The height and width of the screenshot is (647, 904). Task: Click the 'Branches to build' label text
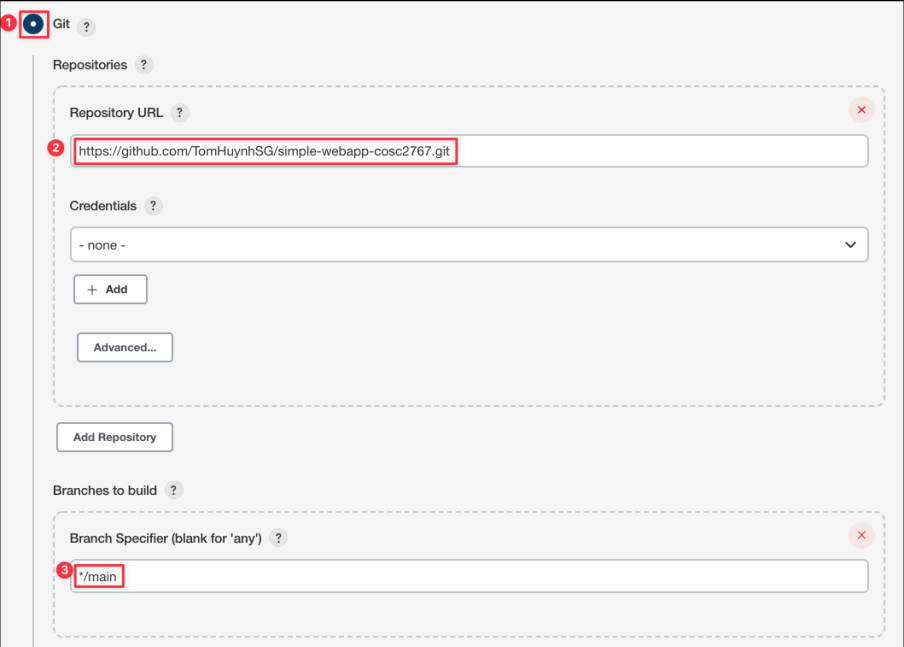click(x=105, y=490)
